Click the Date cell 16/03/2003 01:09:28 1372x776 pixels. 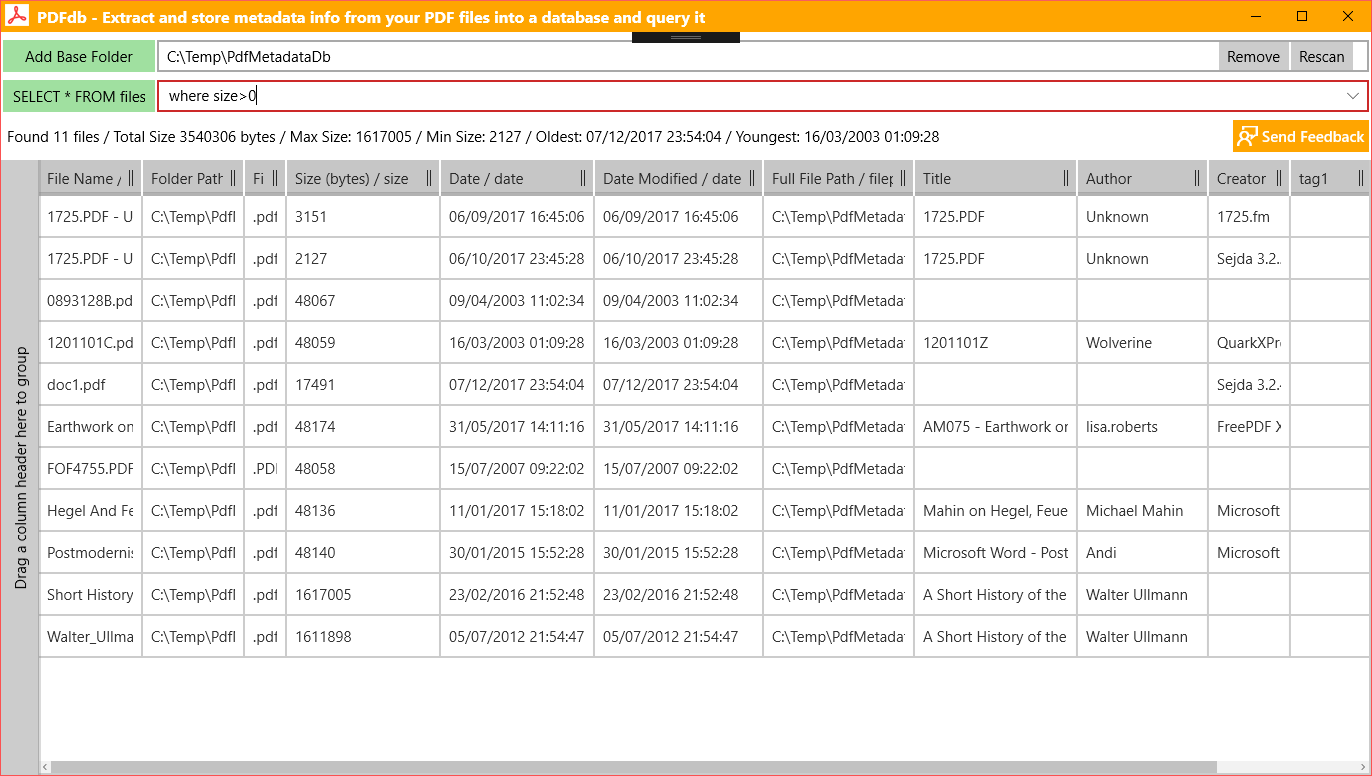tap(517, 343)
